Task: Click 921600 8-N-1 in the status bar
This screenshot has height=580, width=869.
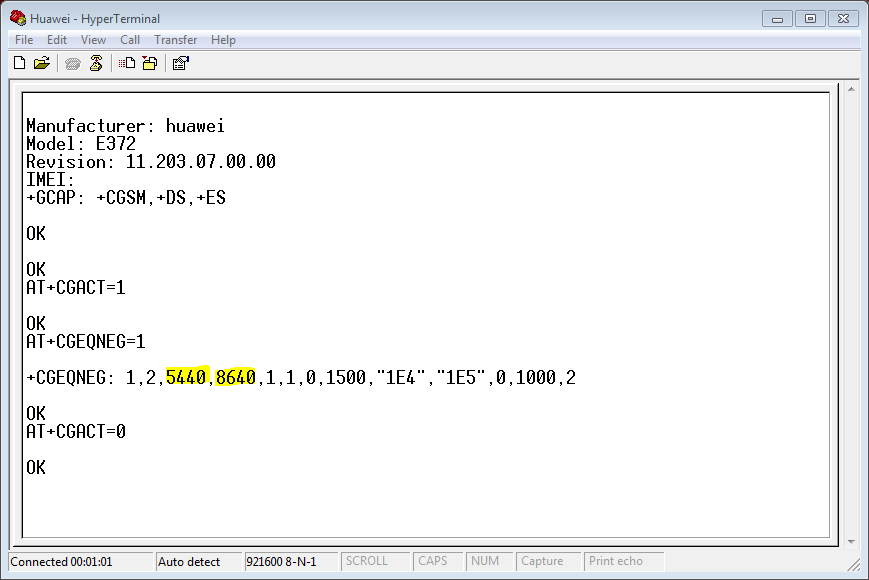Action: [x=291, y=562]
